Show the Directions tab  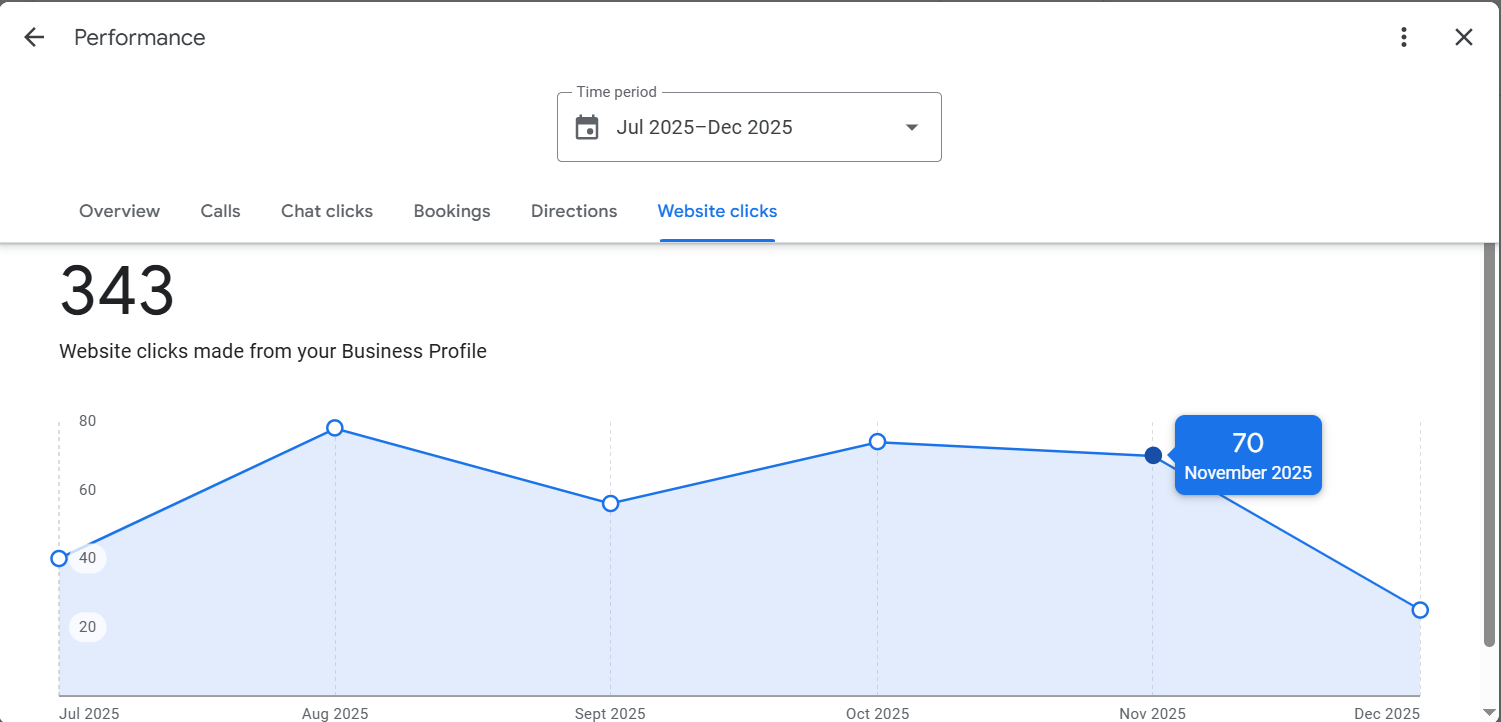[x=574, y=211]
